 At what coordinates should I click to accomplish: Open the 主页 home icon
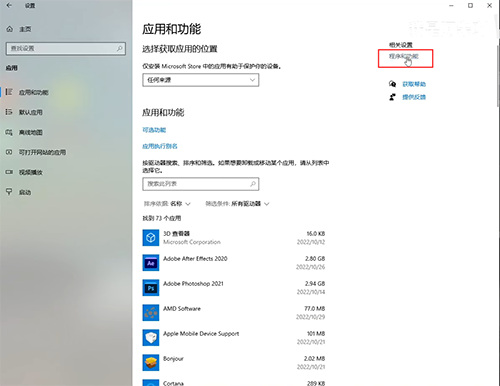click(x=10, y=29)
